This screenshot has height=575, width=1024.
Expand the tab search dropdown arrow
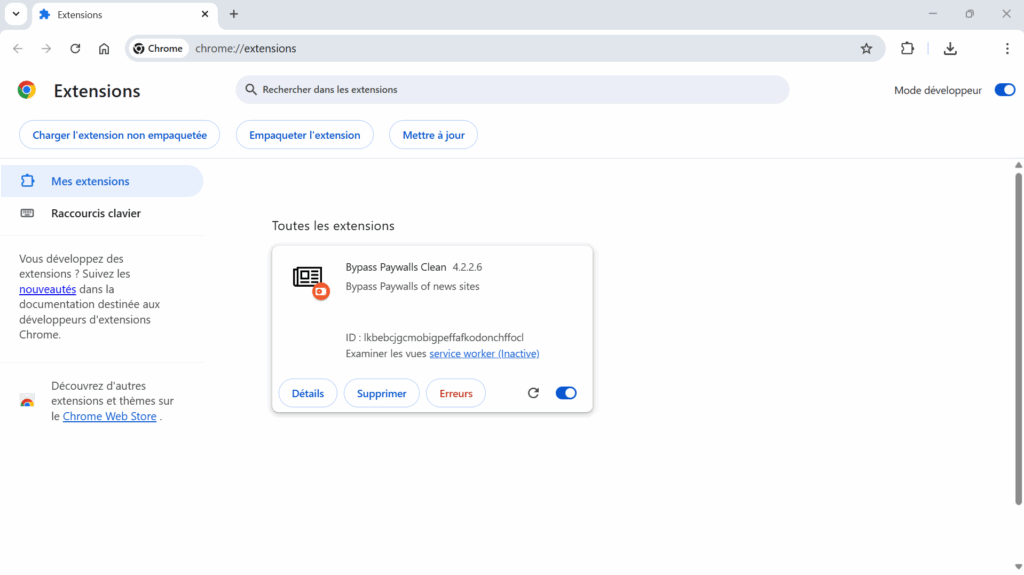16,14
